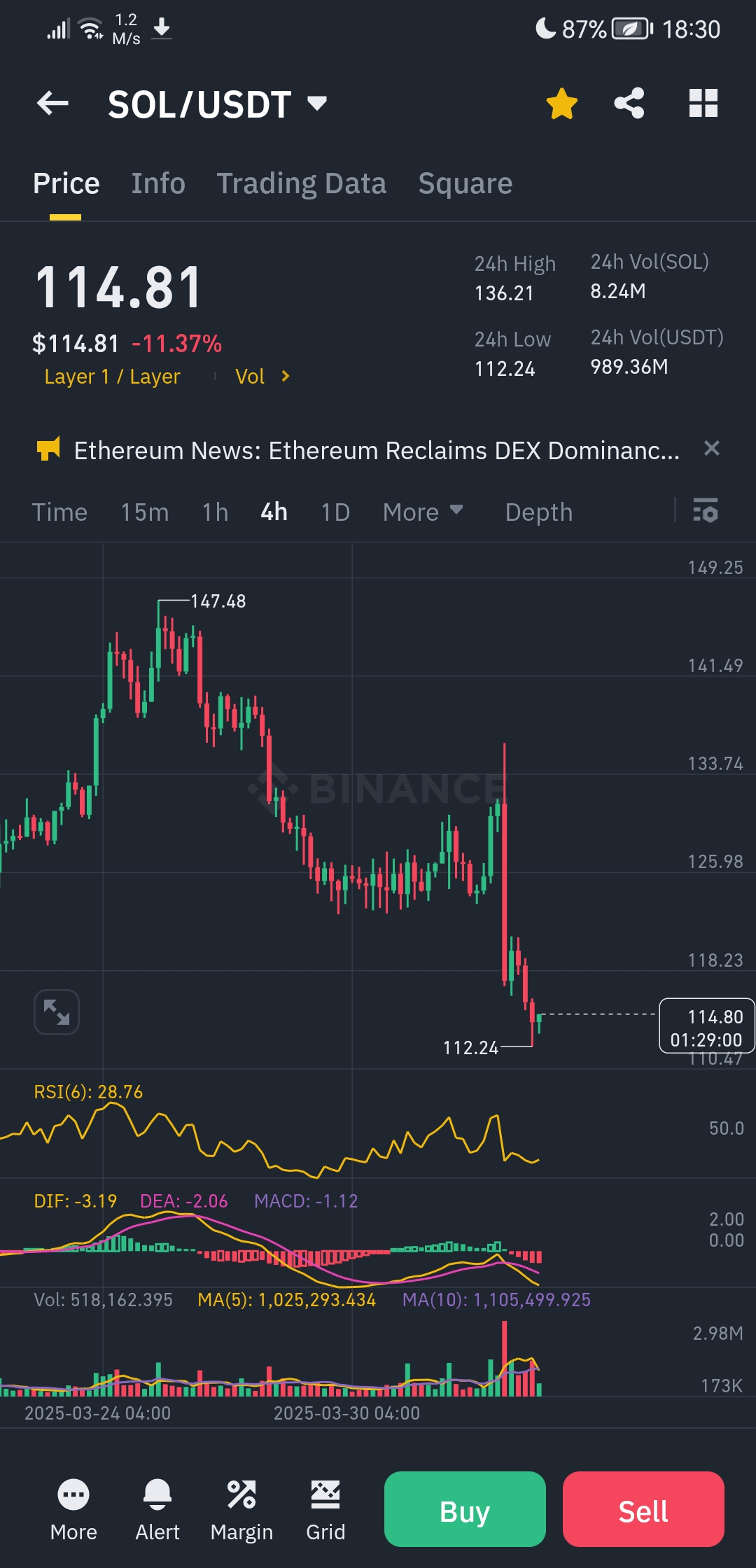Select the Price tab
The height and width of the screenshot is (1568, 756).
click(66, 183)
